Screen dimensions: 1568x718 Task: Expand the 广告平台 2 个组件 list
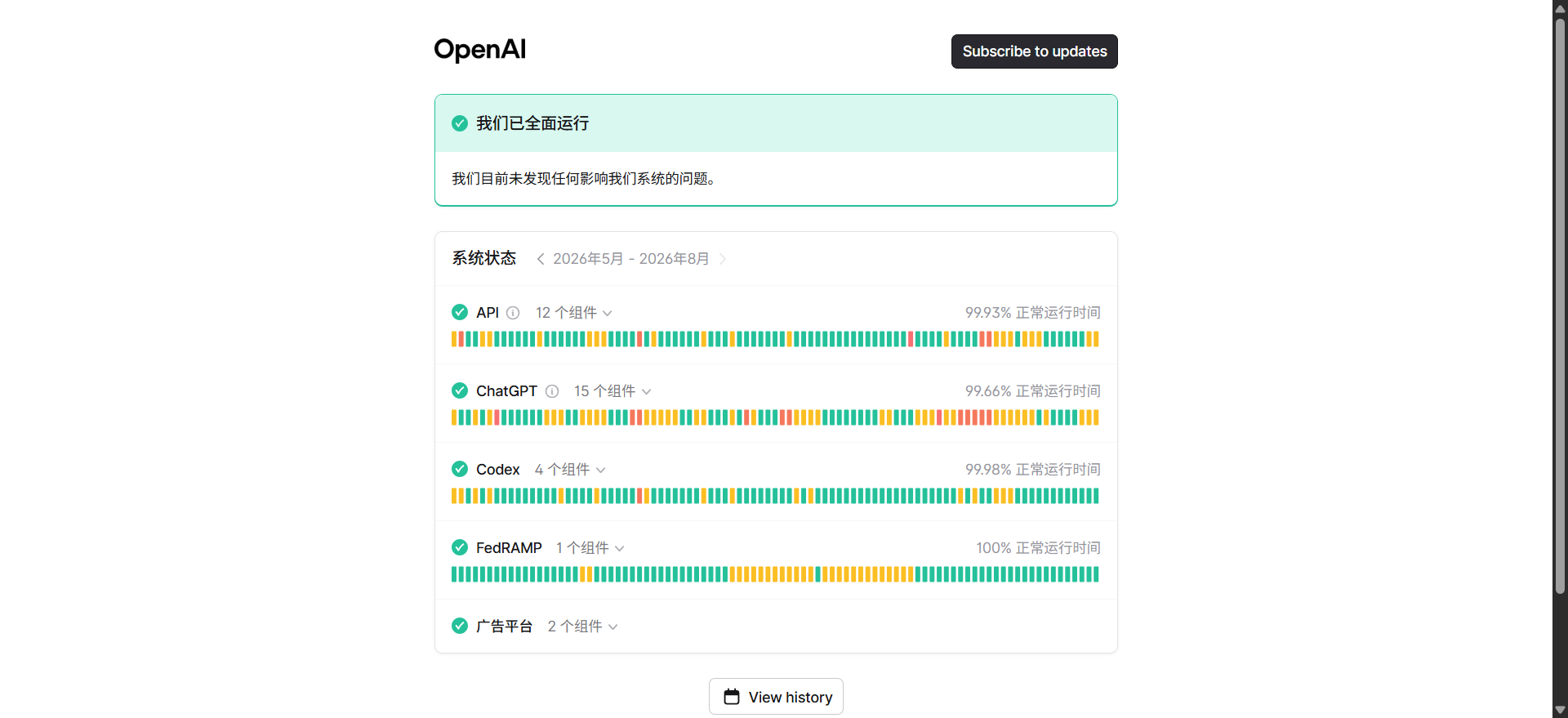(583, 627)
